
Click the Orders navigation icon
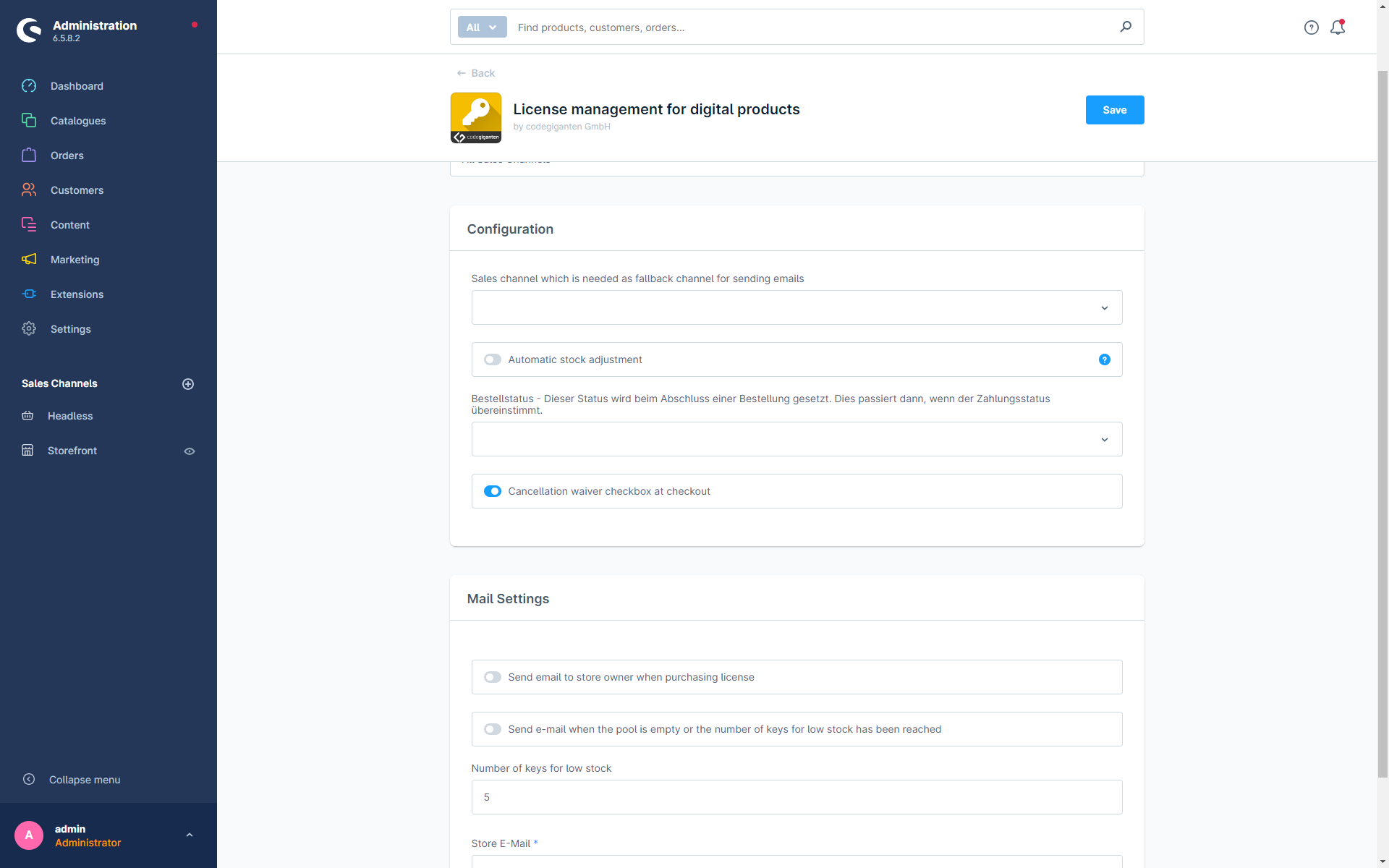29,155
